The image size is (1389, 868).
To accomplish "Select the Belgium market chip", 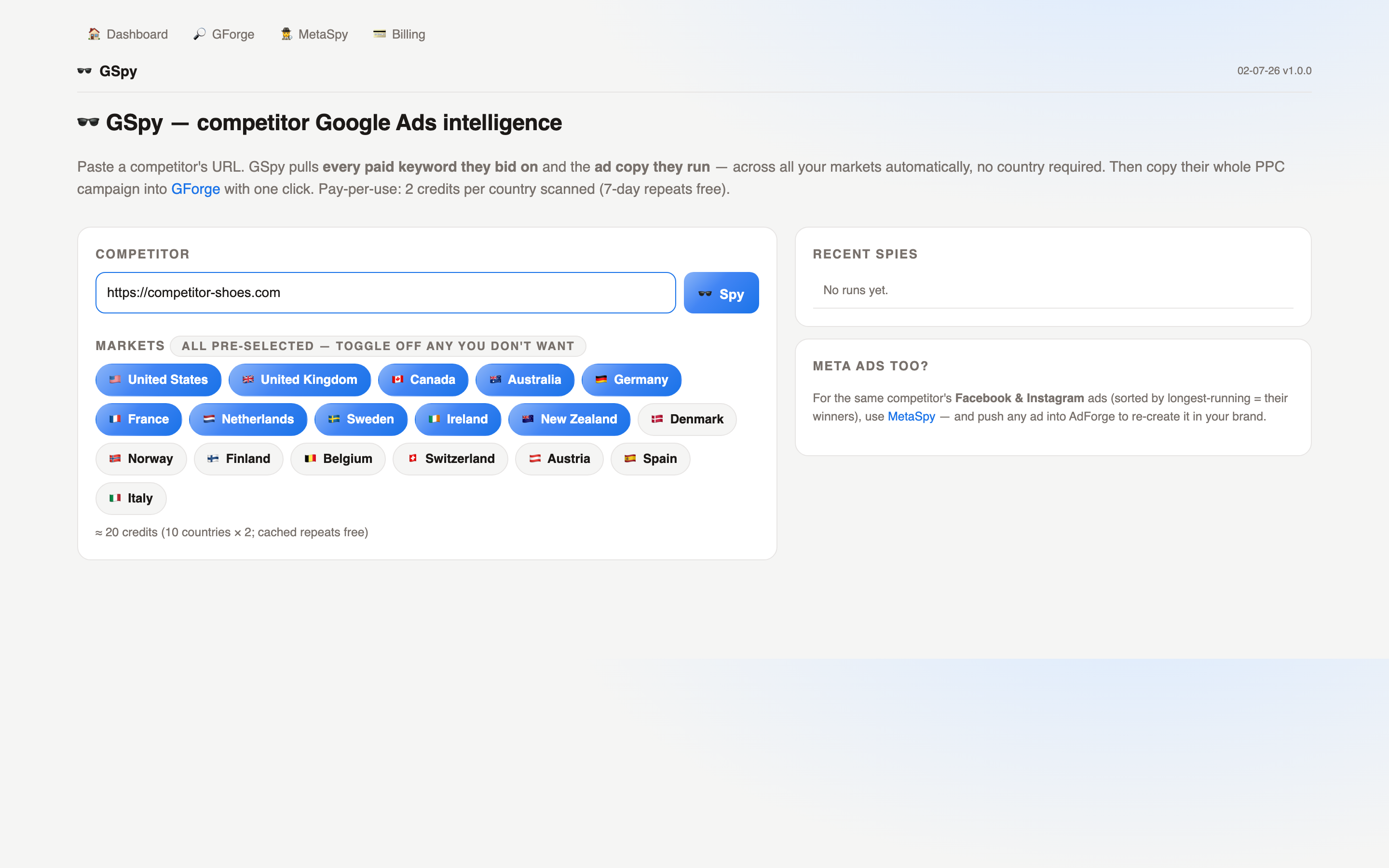I will (x=338, y=459).
